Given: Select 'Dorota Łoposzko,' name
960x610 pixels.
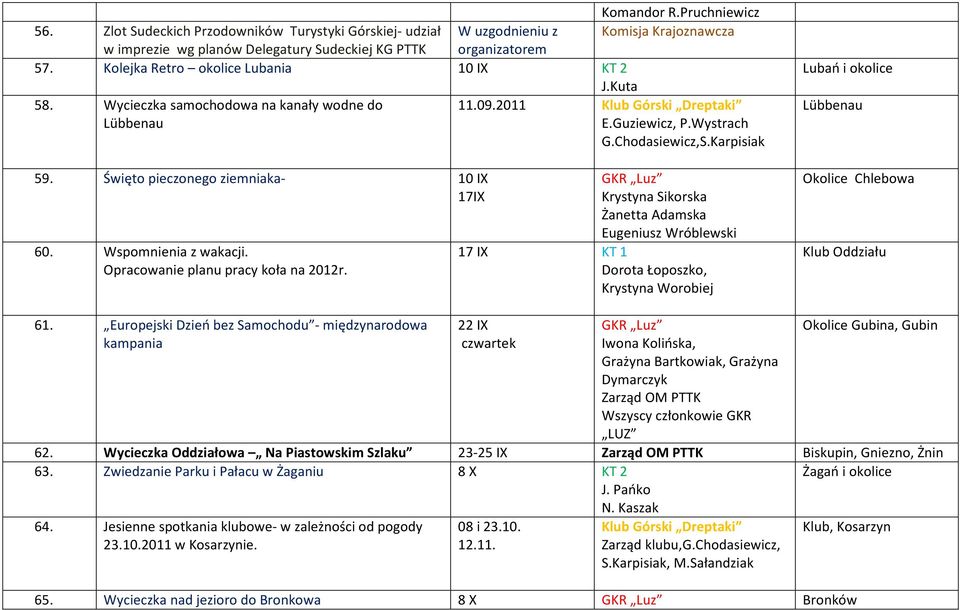Looking at the screenshot, I should coord(654,270).
